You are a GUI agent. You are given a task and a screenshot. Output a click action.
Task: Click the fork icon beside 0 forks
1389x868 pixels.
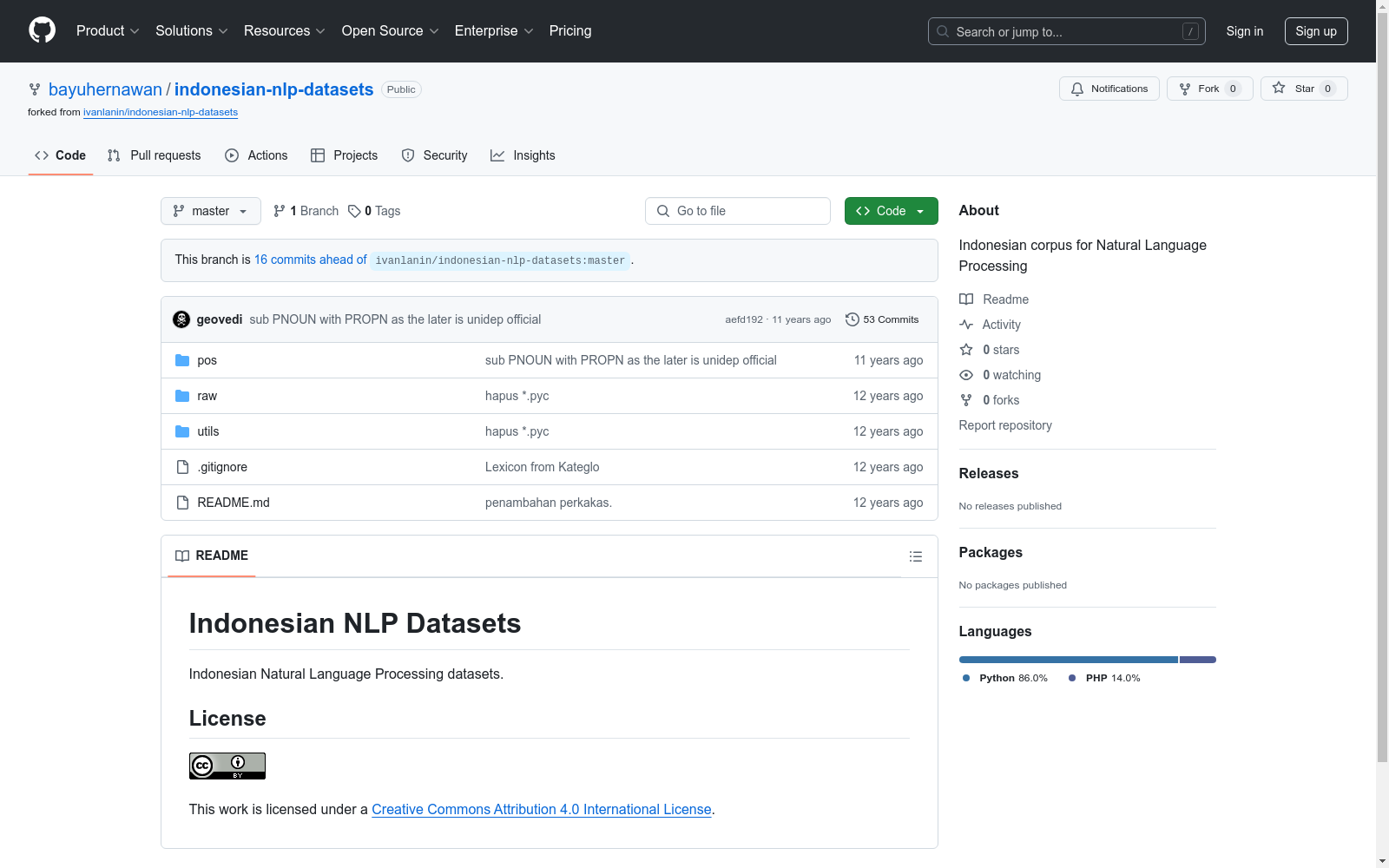(x=966, y=400)
